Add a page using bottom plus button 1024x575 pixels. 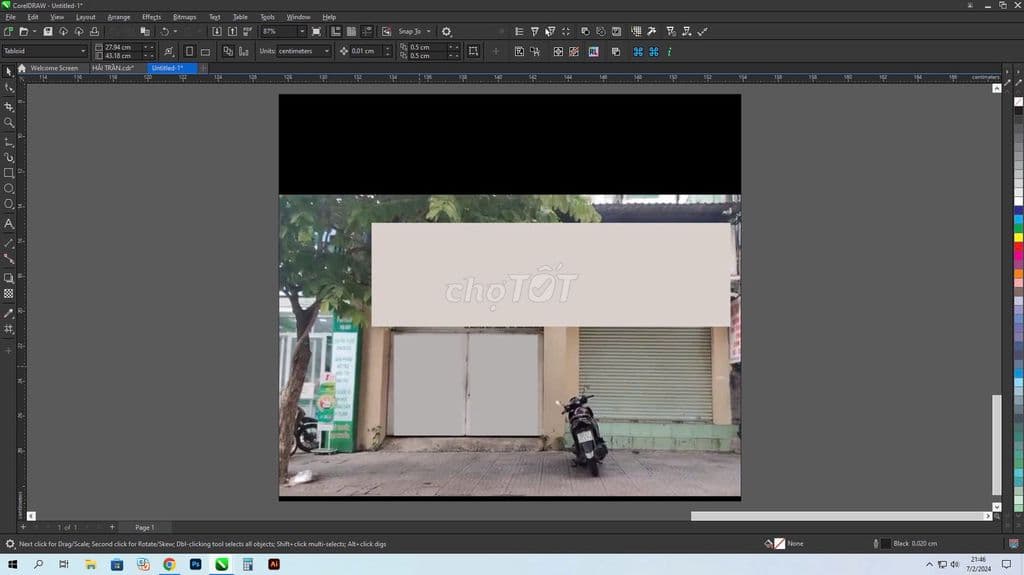coord(112,527)
